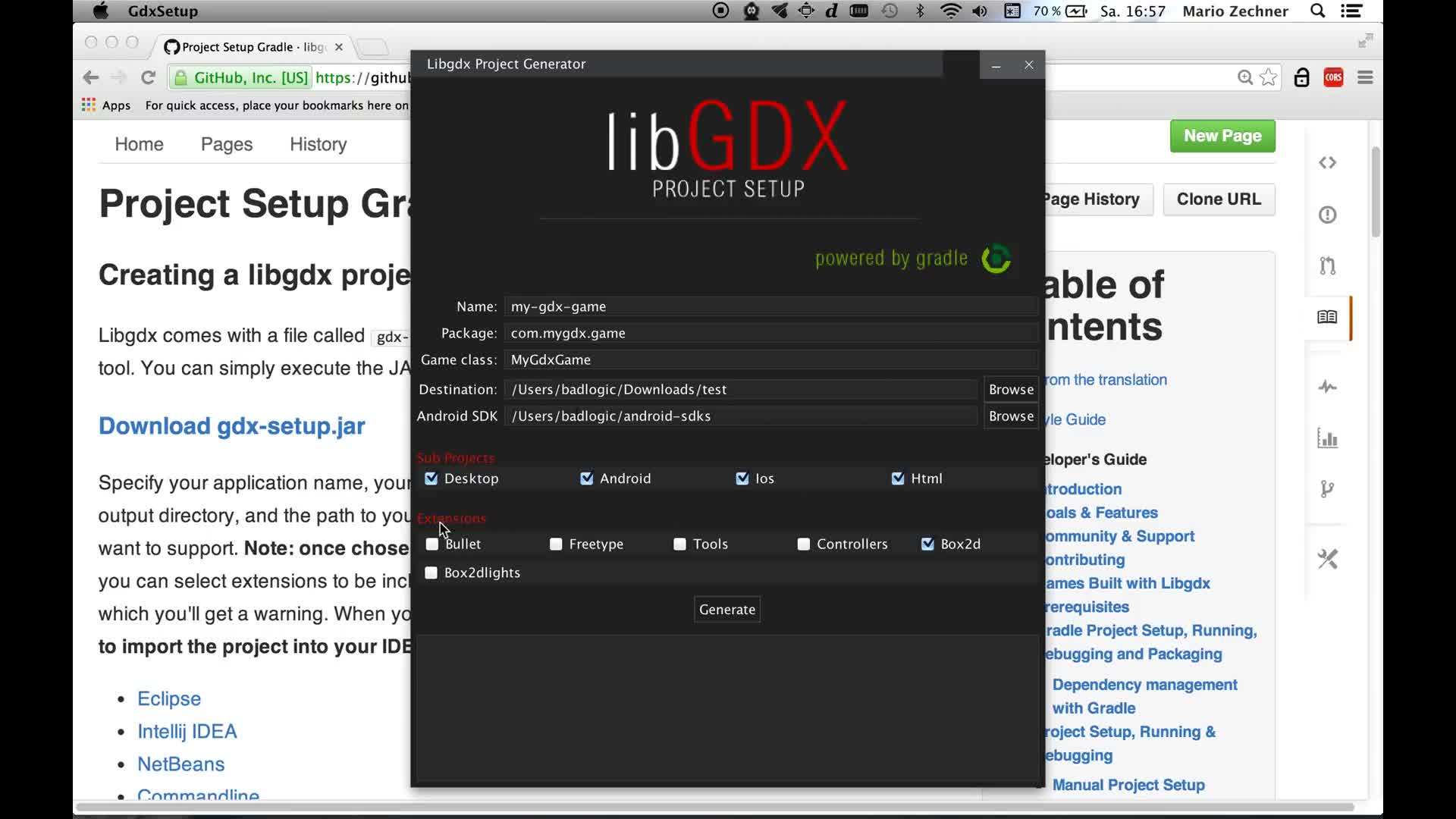This screenshot has width=1456, height=819.
Task: Click the lock extension icon in Chrome
Action: pyautogui.click(x=1302, y=77)
